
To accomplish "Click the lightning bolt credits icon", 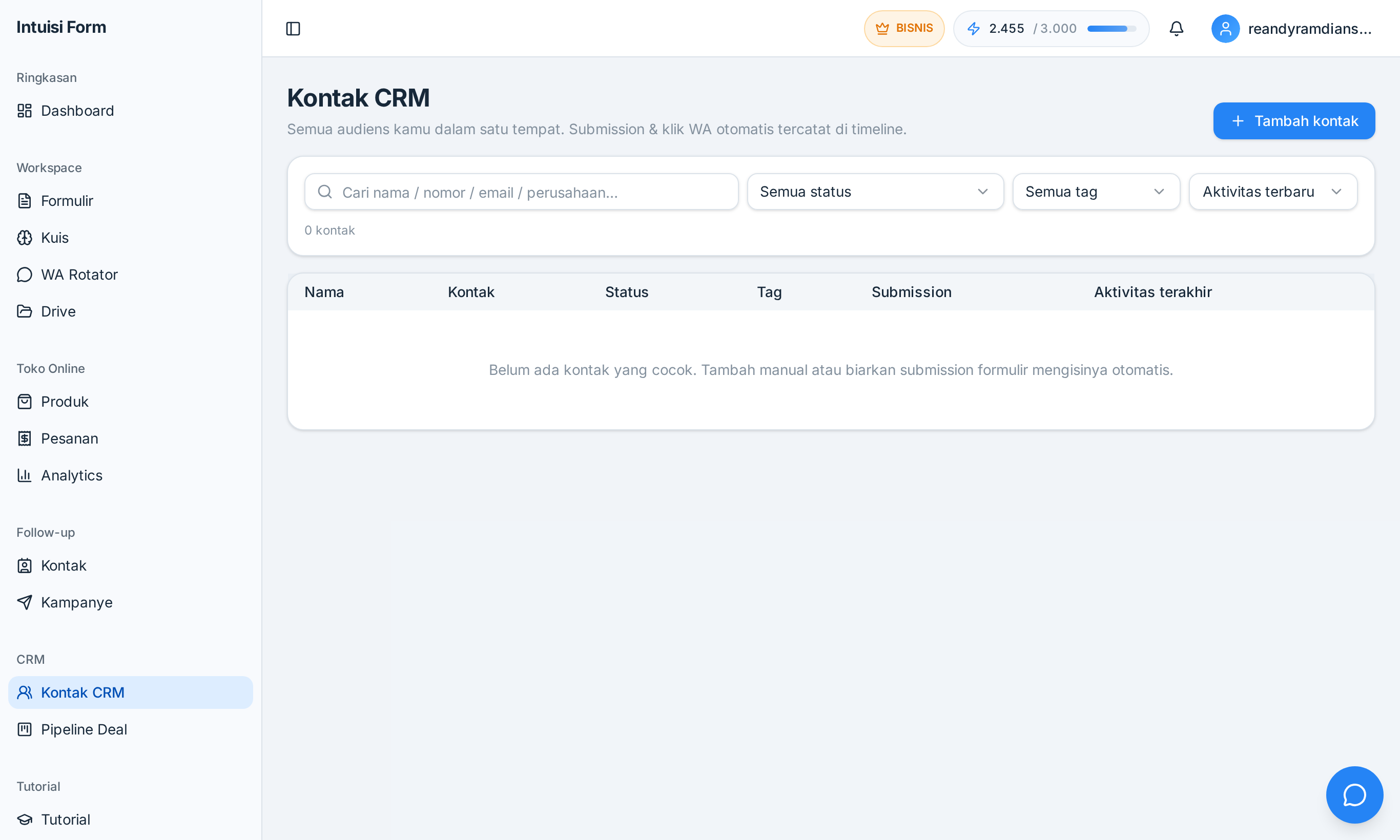I will 974,28.
